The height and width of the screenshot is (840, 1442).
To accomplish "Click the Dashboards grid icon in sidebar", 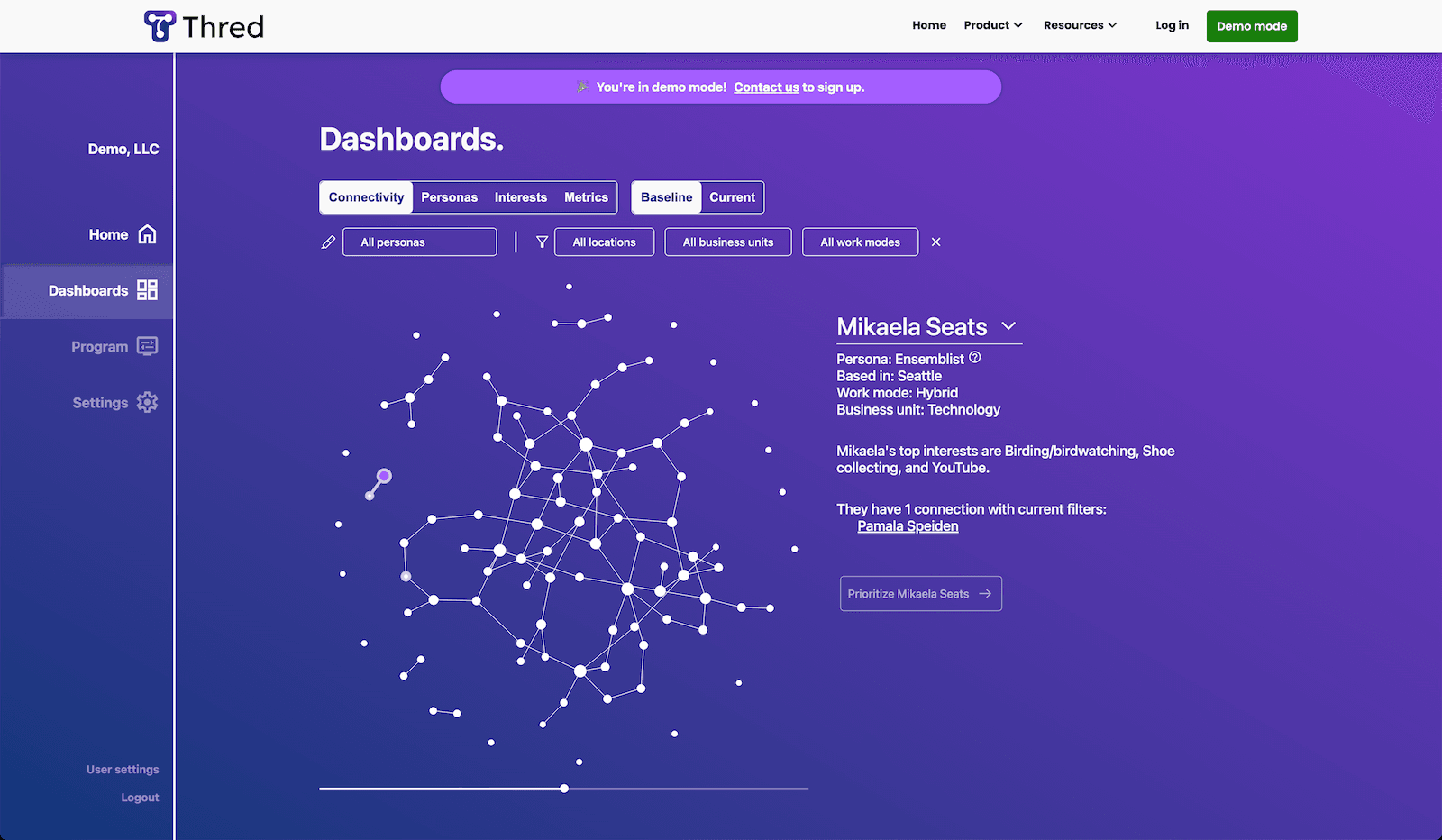I will (x=147, y=290).
